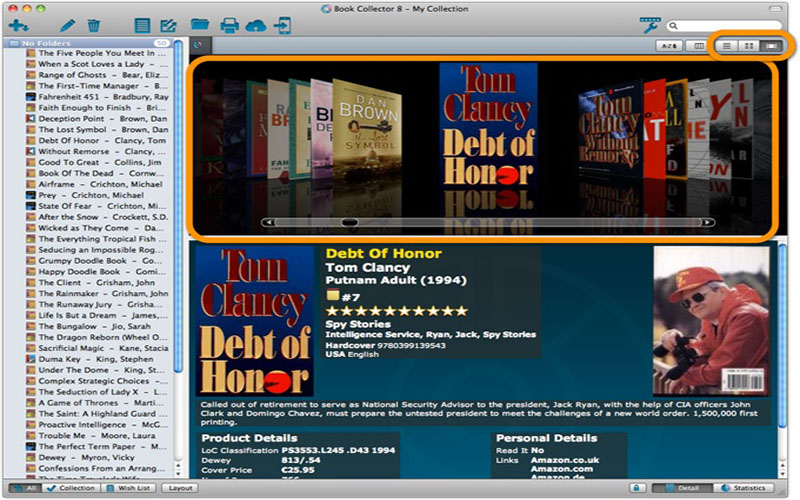
Task: Open the Amazon.co.uk link
Action: point(565,460)
